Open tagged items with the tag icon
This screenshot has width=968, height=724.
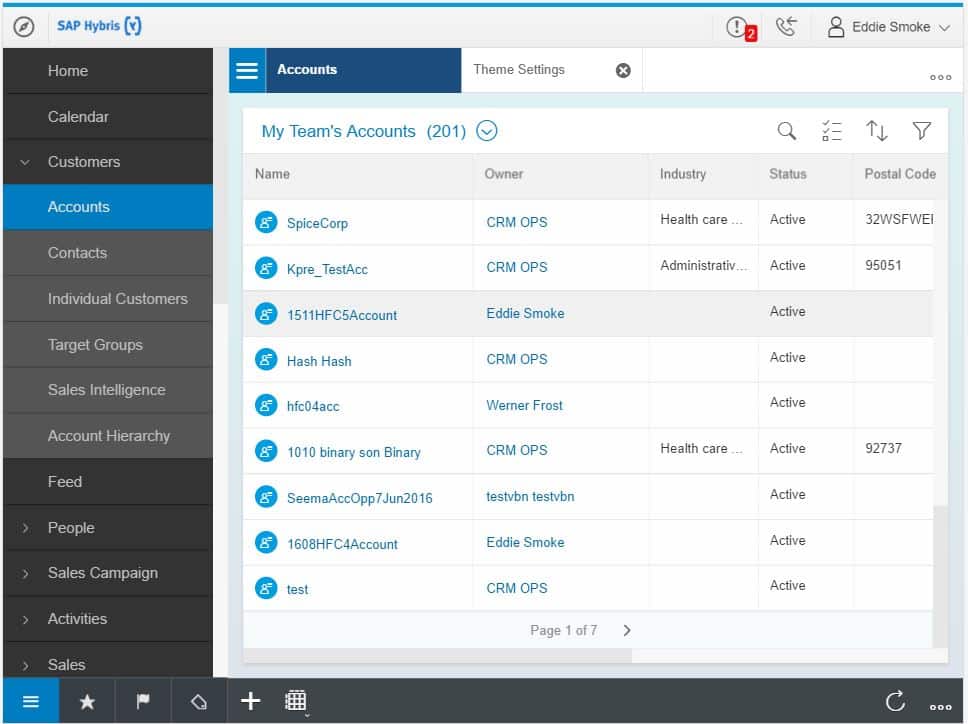coord(198,701)
